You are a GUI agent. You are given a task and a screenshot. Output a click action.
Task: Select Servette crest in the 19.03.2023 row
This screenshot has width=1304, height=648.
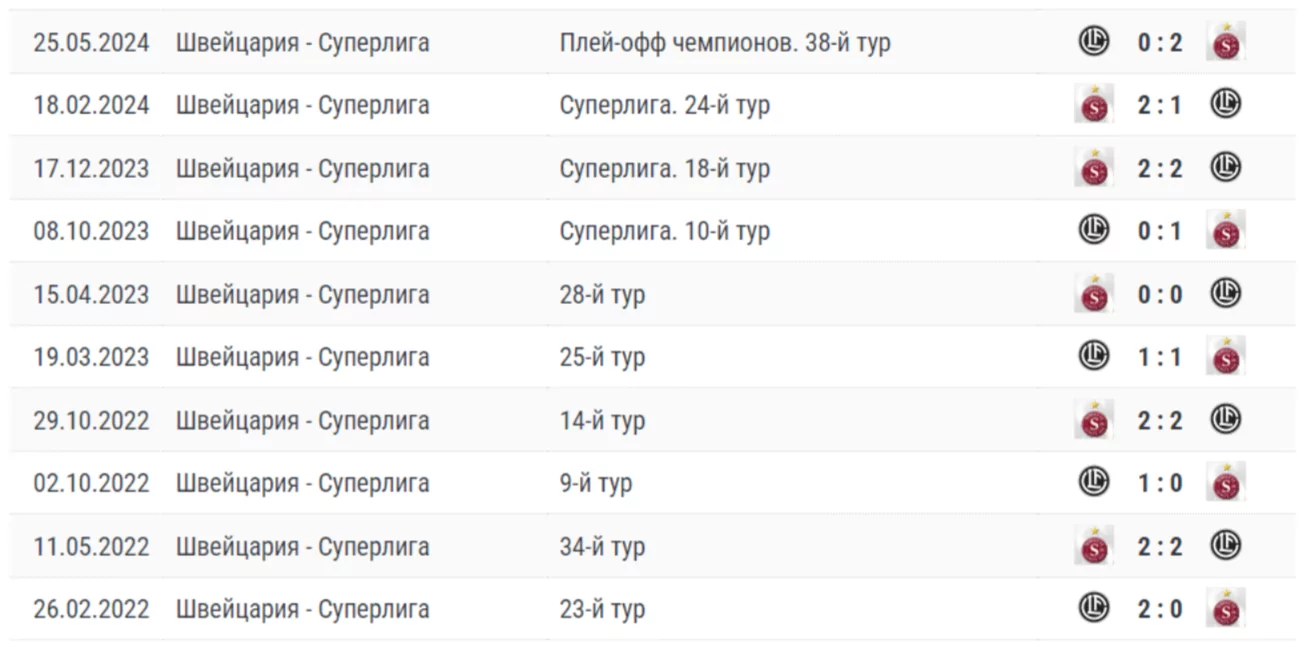coord(1225,357)
